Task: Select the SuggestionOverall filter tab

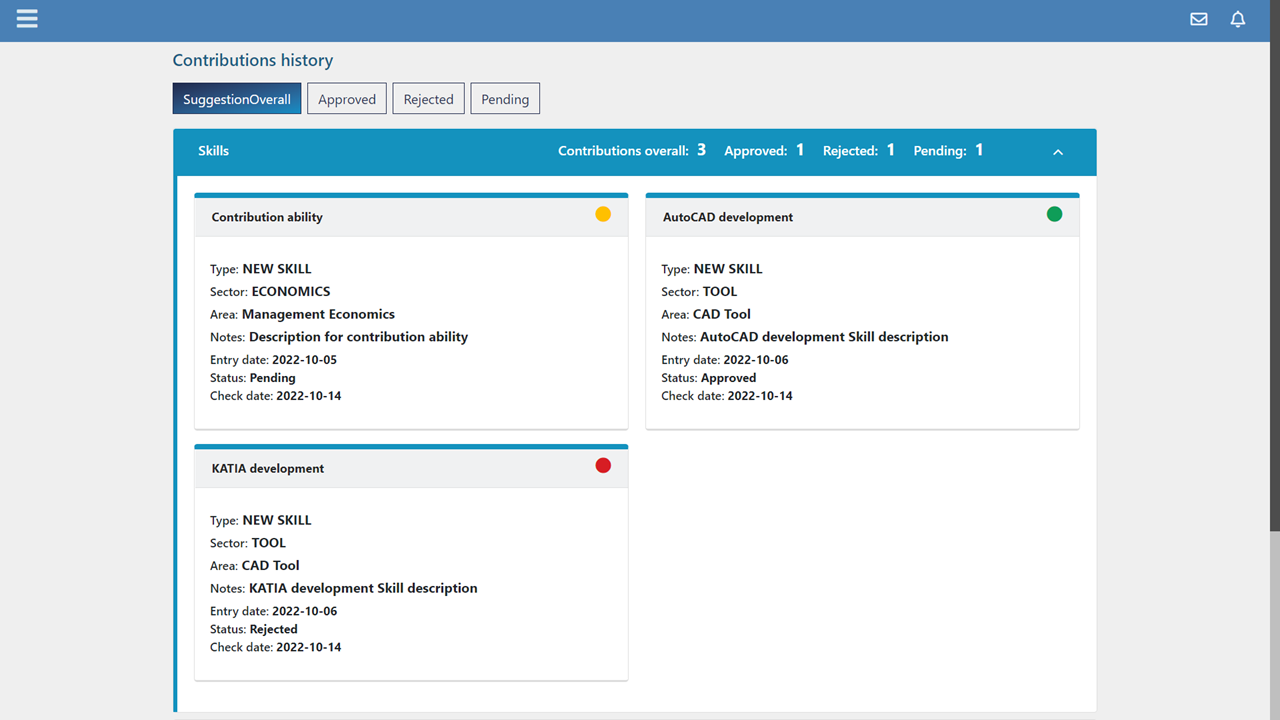Action: 237,99
